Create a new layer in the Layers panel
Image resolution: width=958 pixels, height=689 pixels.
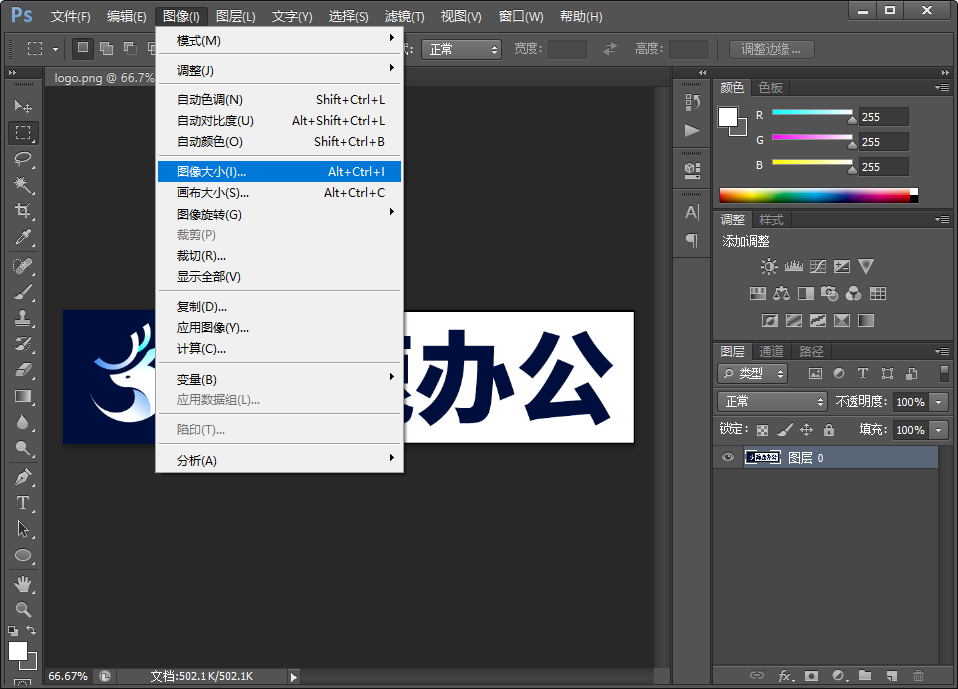pos(890,675)
